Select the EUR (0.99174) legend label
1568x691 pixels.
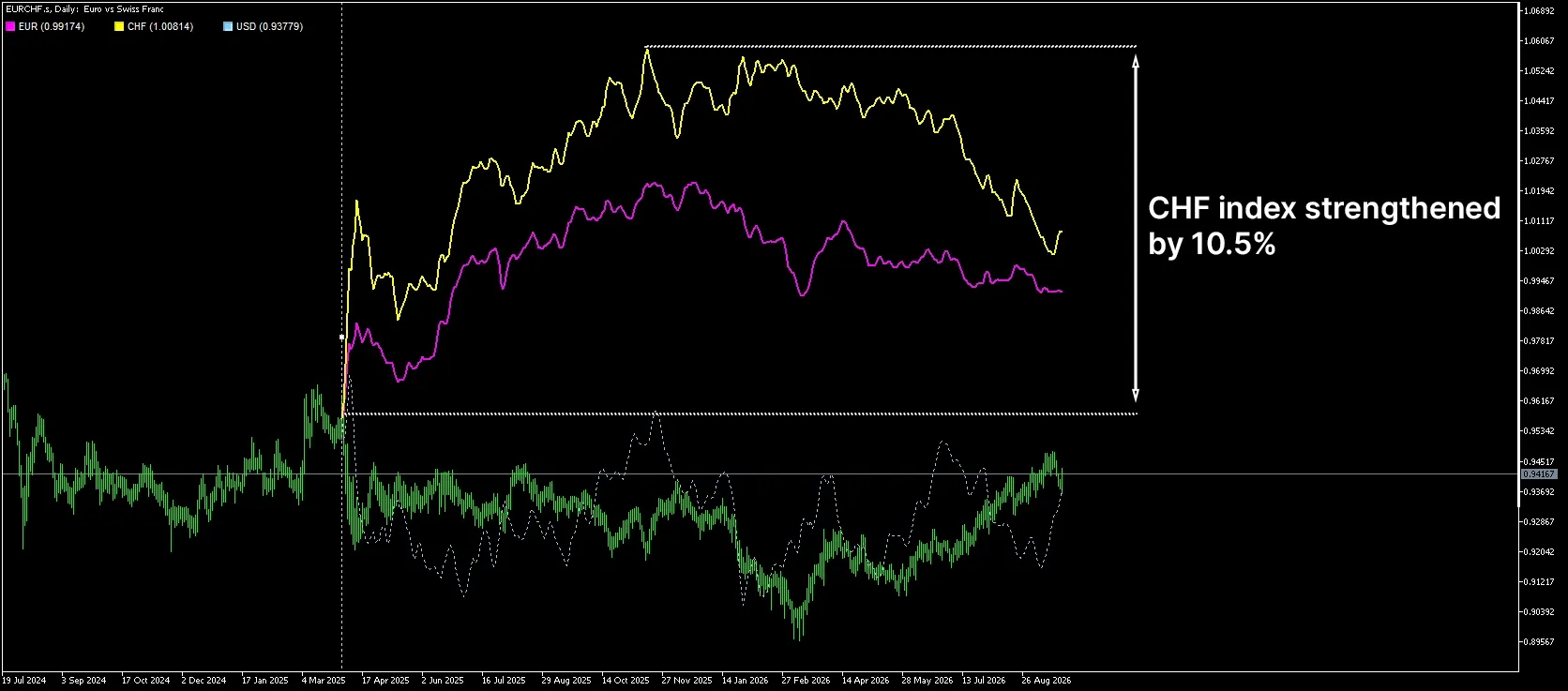(x=52, y=27)
